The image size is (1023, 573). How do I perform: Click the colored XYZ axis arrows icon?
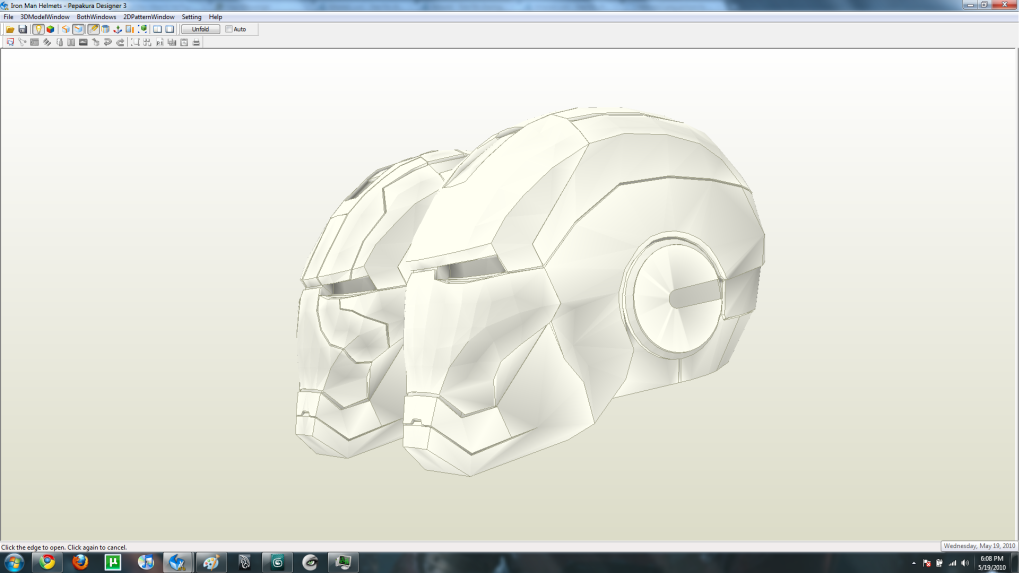117,29
